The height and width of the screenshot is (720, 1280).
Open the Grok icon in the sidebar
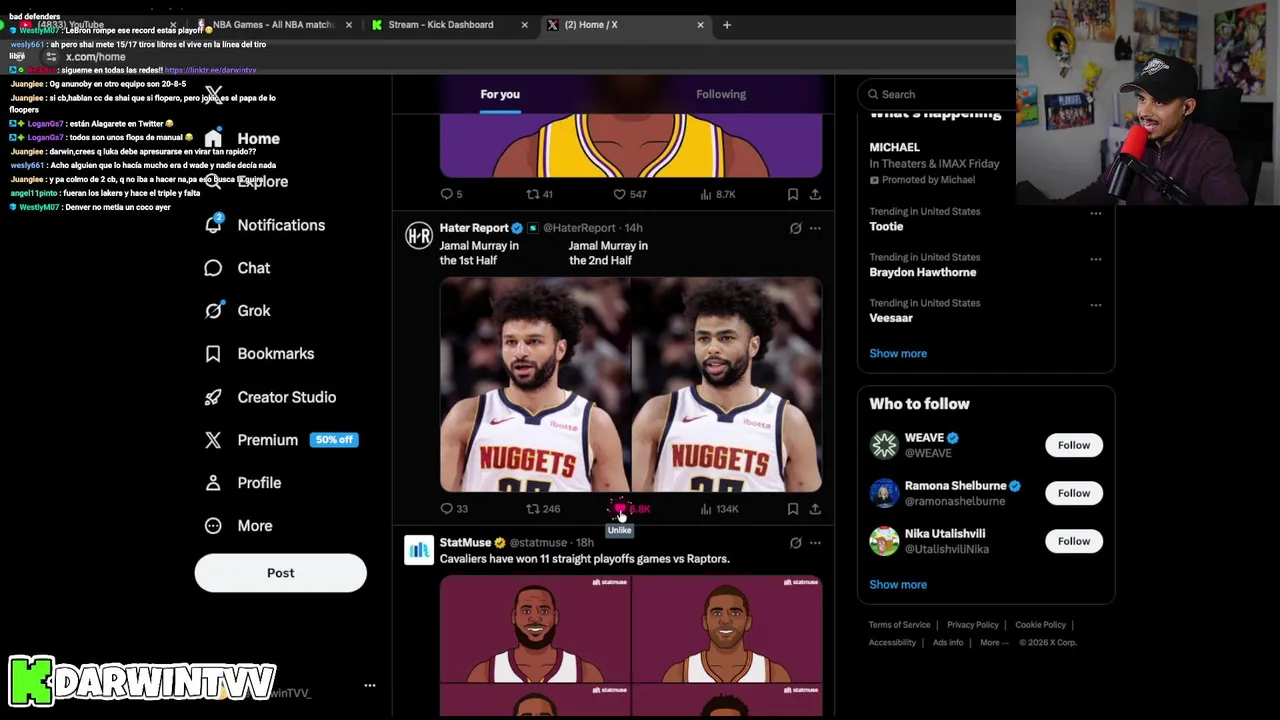tap(213, 311)
